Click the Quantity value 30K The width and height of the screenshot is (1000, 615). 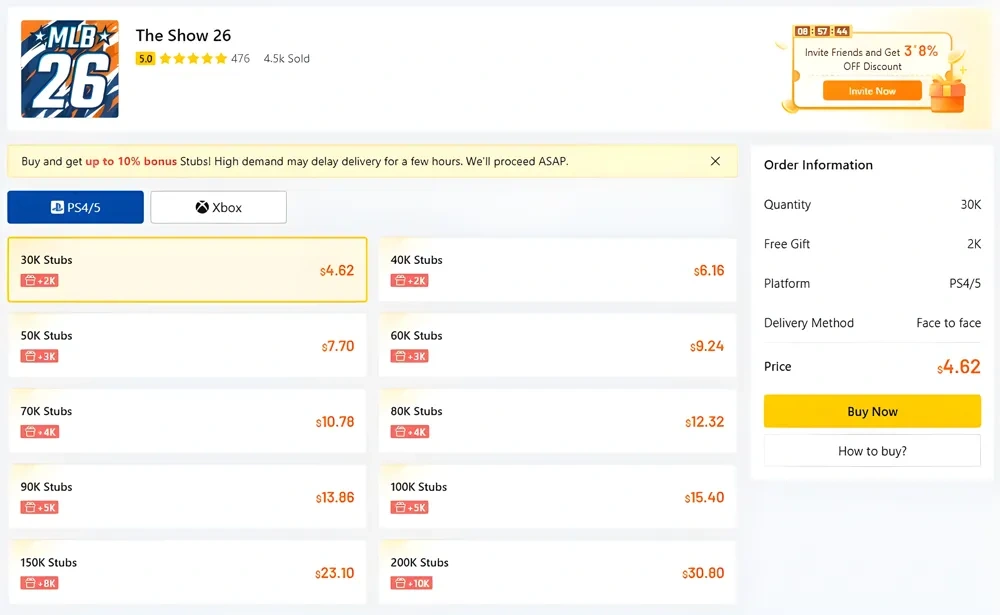pyautogui.click(x=971, y=205)
